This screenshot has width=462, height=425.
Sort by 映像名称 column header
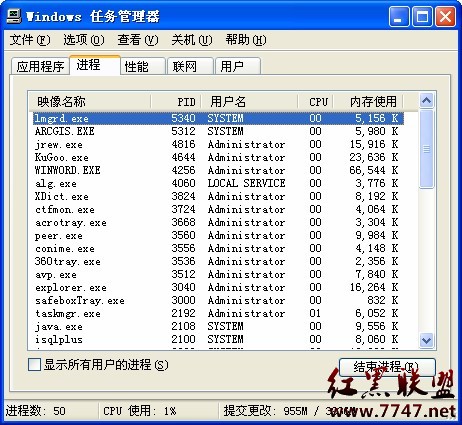point(90,101)
